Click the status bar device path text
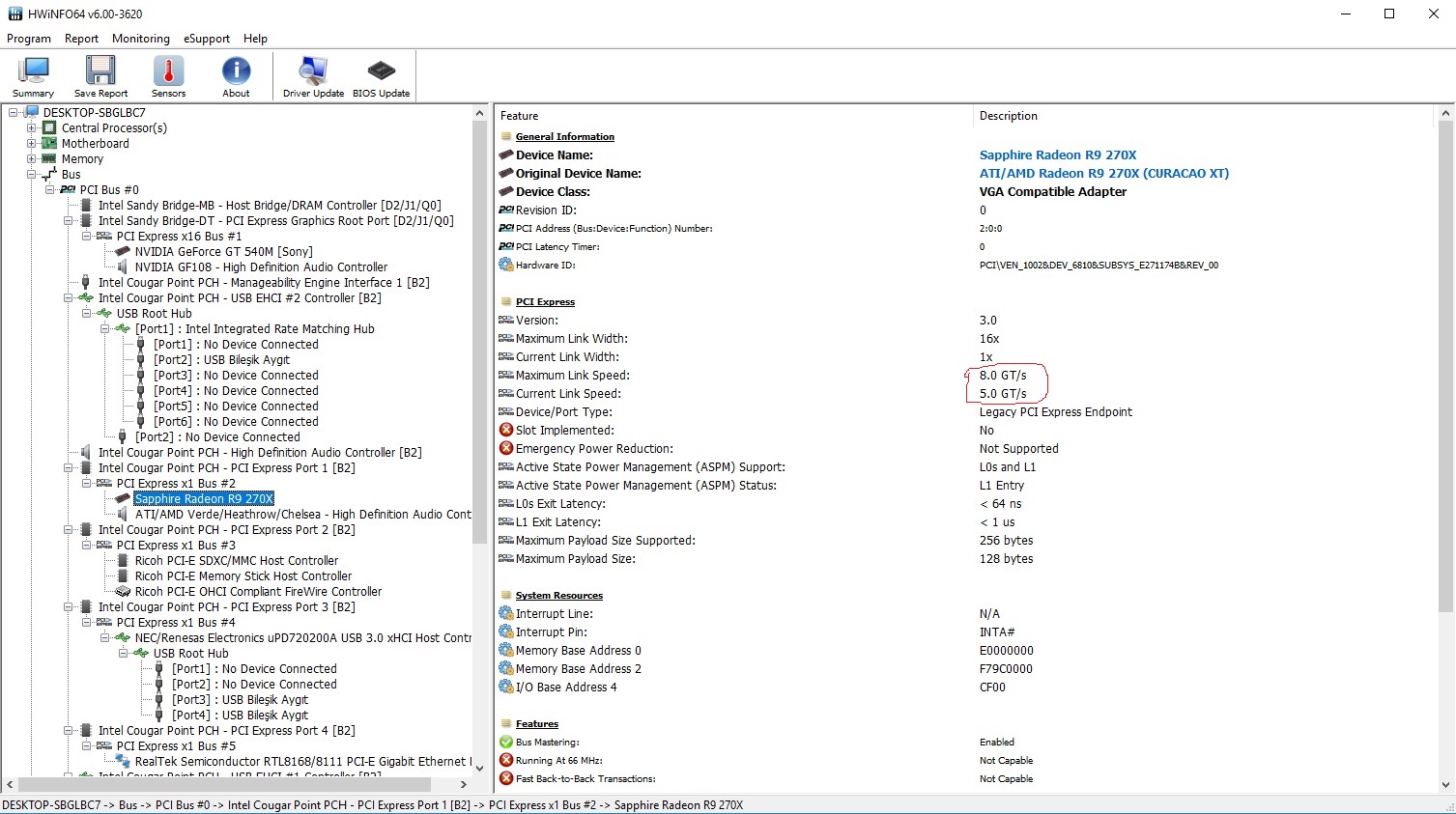This screenshot has height=814, width=1456. point(373,804)
